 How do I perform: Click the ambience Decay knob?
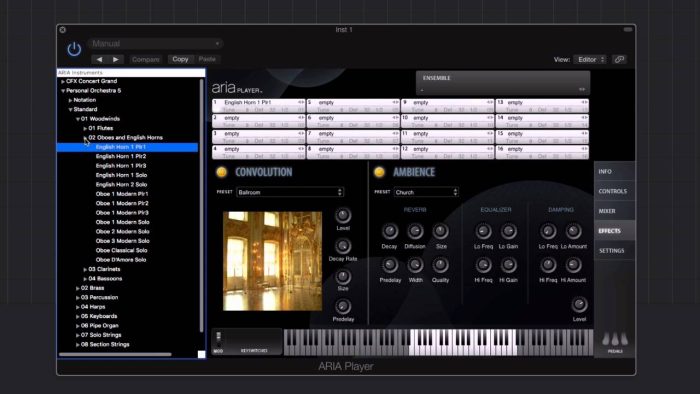tap(390, 231)
